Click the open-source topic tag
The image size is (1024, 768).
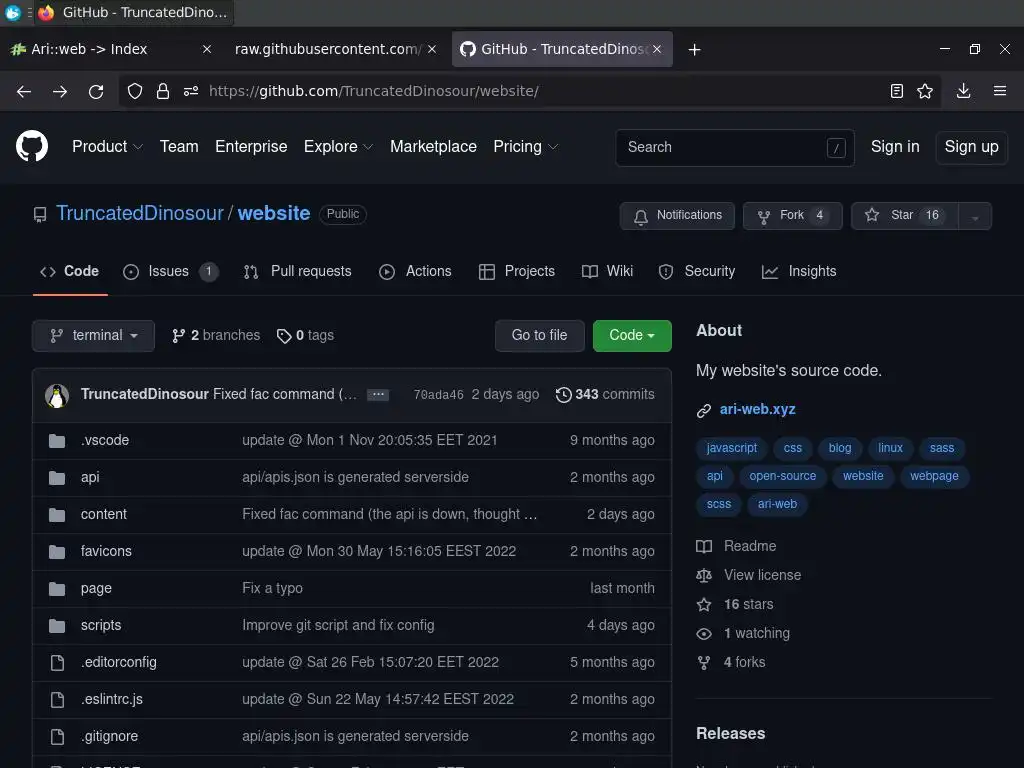point(782,476)
